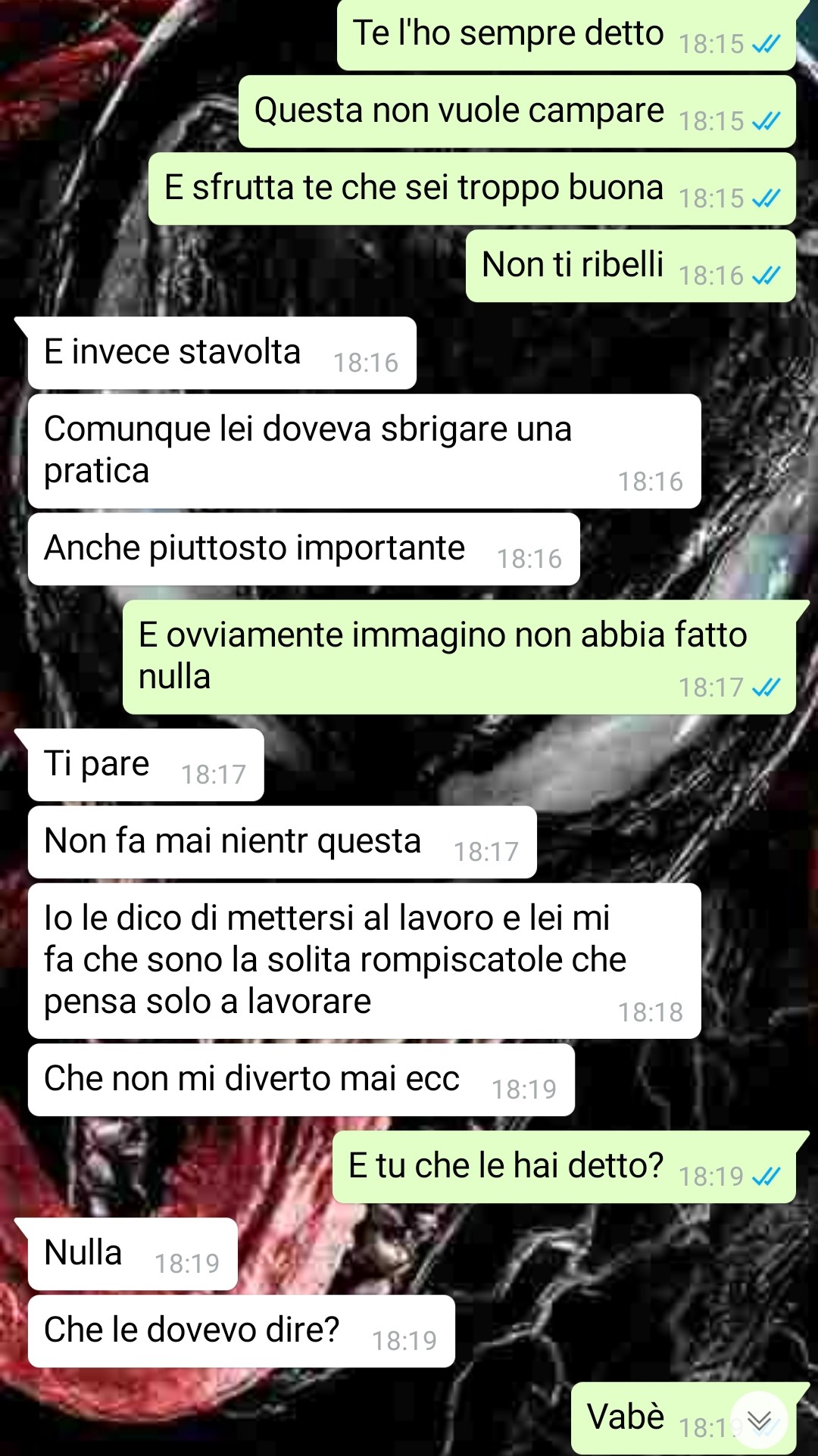Image resolution: width=818 pixels, height=1456 pixels.
Task: Tap 'Questa non vuole campare' message text
Action: [x=459, y=111]
